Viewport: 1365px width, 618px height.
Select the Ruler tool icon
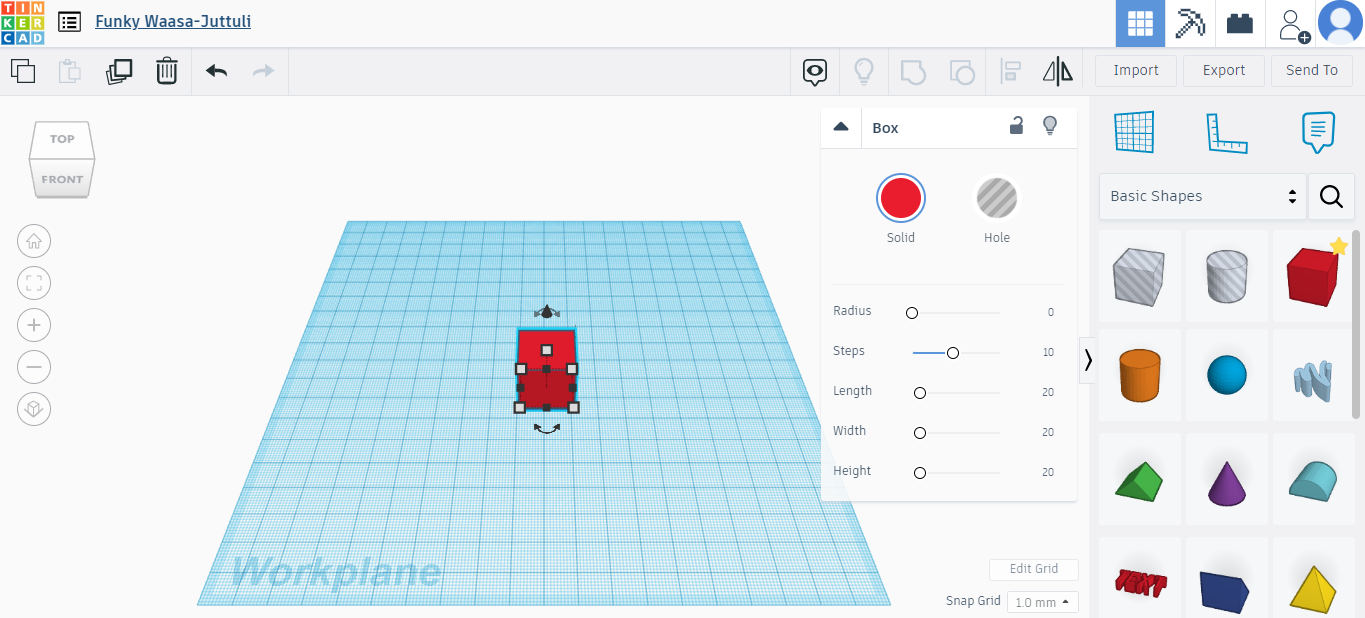point(1227,133)
